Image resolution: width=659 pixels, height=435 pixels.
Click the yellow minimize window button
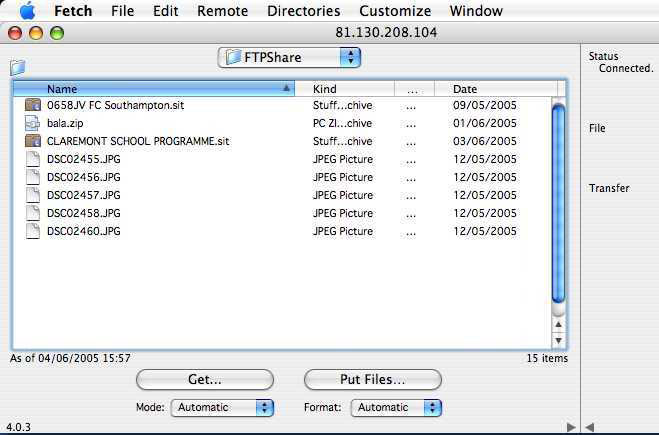(36, 33)
